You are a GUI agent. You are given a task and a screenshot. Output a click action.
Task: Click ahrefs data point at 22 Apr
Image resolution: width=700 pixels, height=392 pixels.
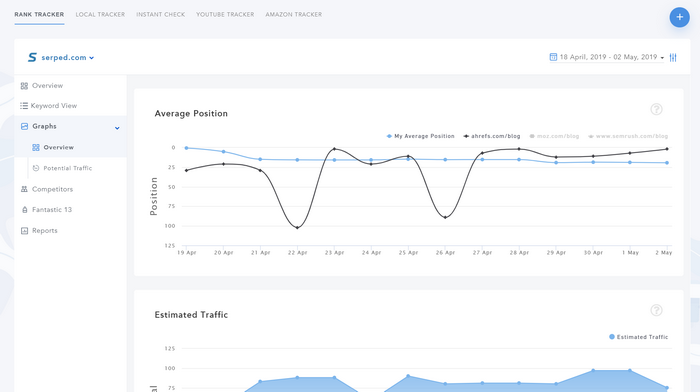coord(297,228)
